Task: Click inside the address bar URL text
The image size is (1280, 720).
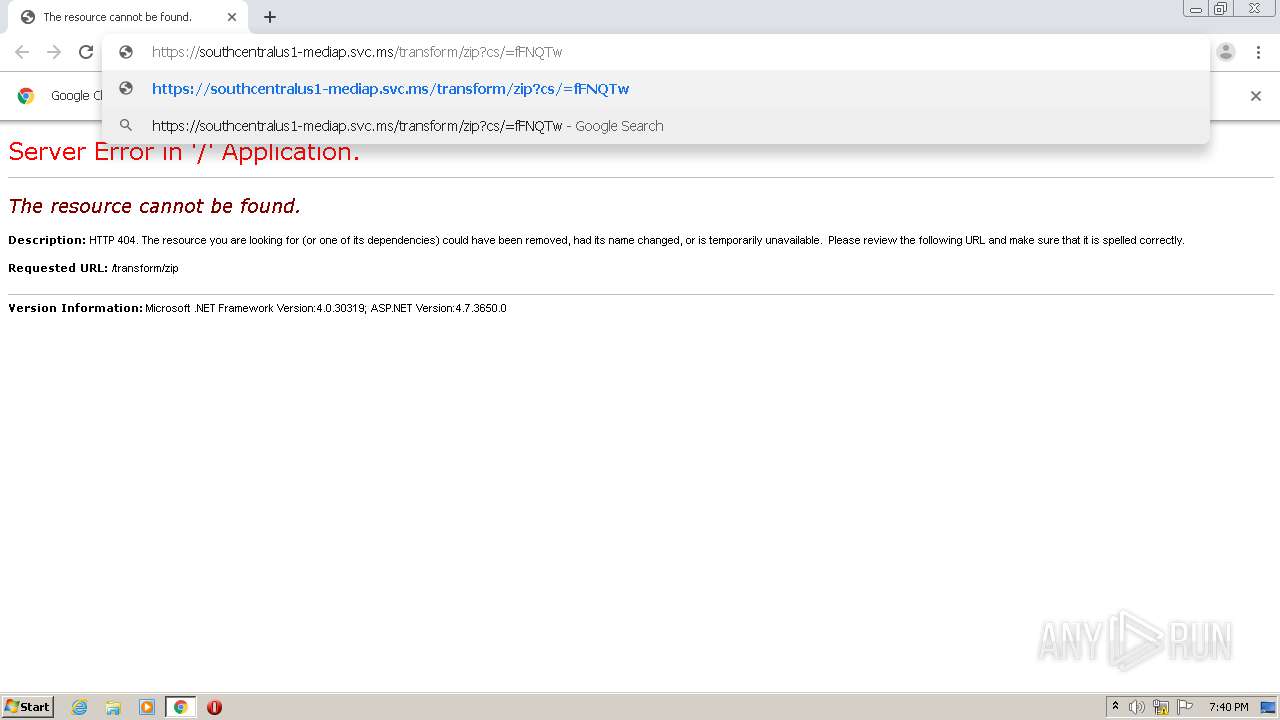Action: pyautogui.click(x=357, y=52)
